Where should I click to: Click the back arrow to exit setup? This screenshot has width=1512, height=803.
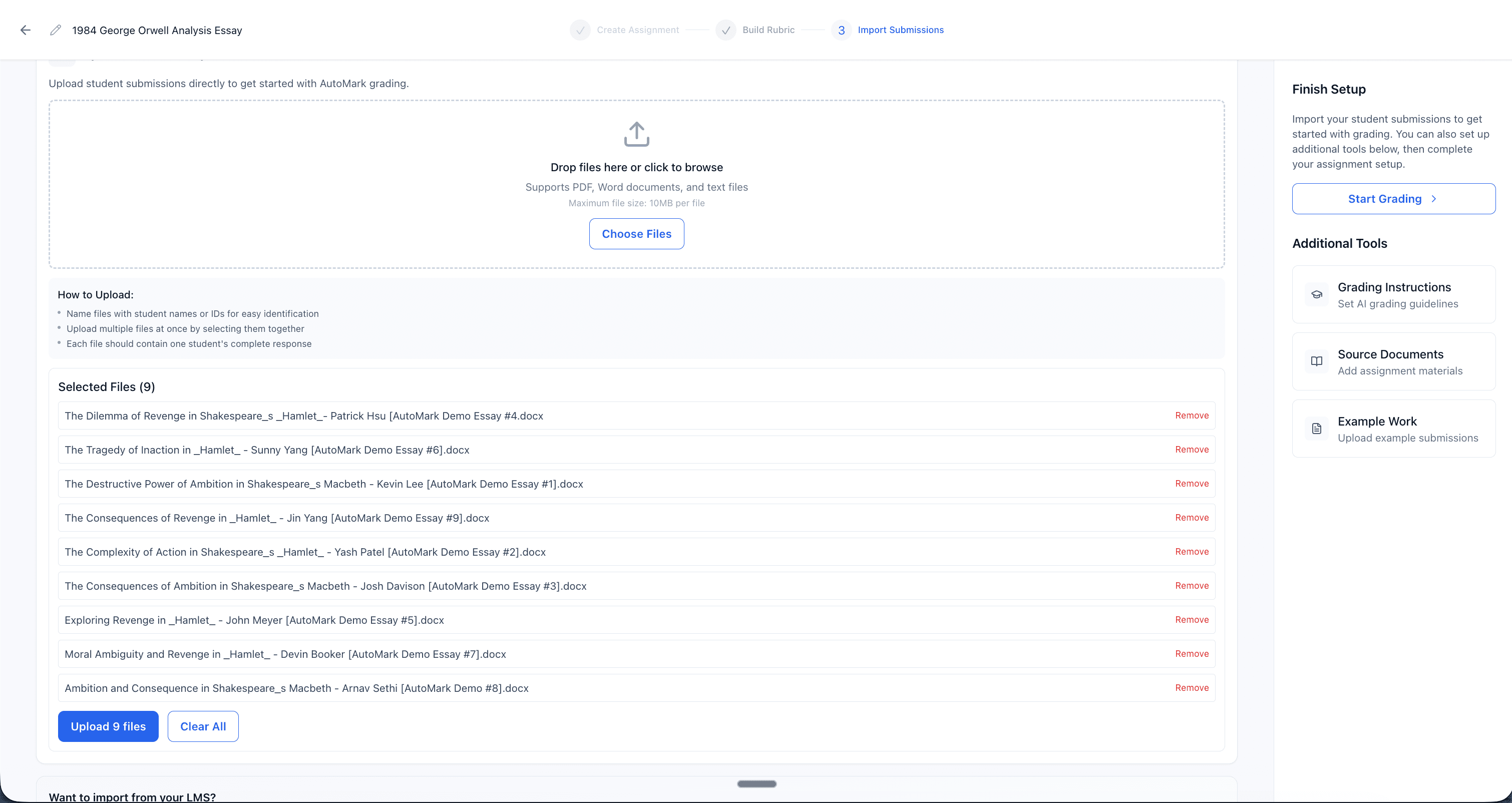click(x=25, y=30)
